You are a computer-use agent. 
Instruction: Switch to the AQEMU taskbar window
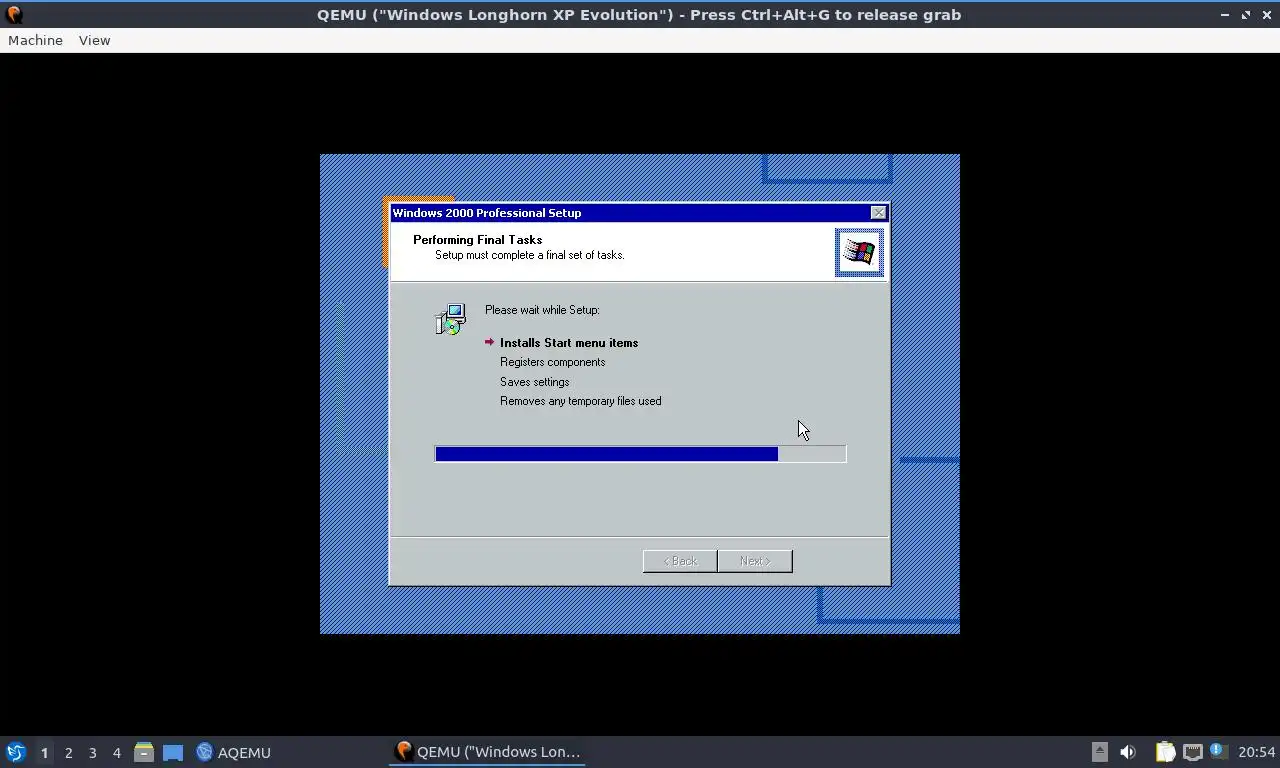tap(233, 752)
